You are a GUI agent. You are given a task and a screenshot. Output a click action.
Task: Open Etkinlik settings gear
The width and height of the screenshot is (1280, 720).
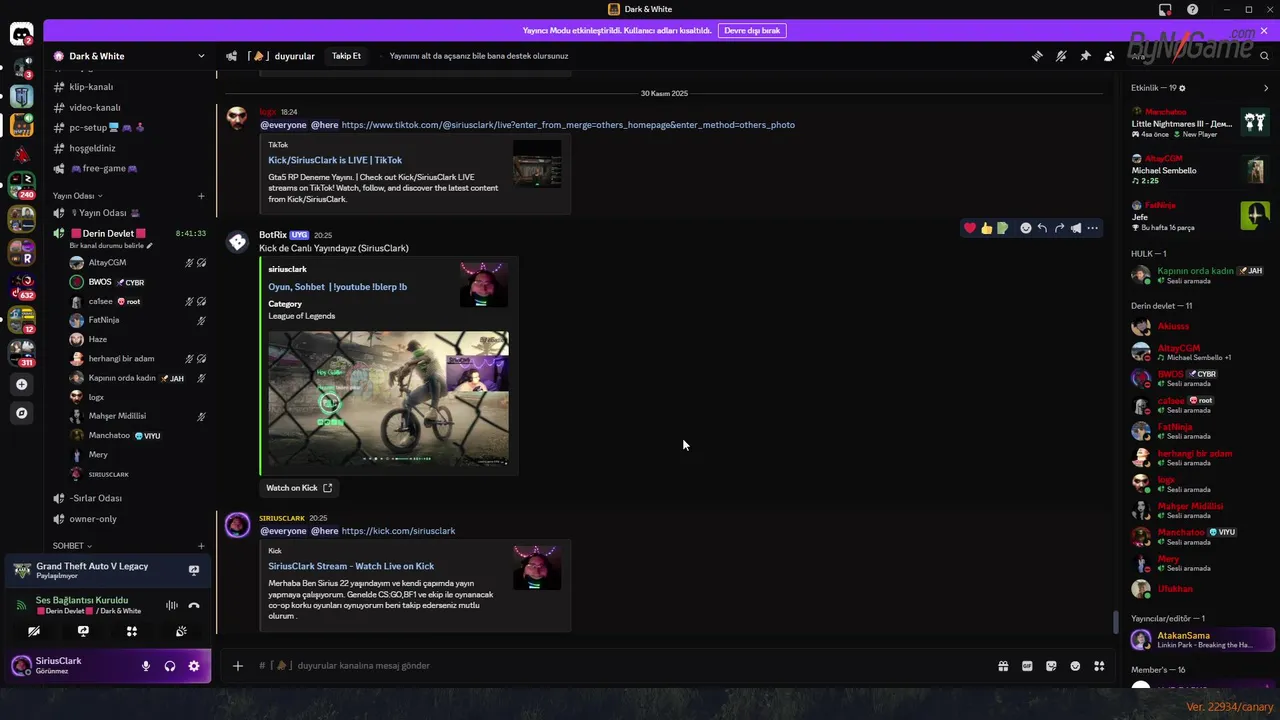pos(1182,88)
